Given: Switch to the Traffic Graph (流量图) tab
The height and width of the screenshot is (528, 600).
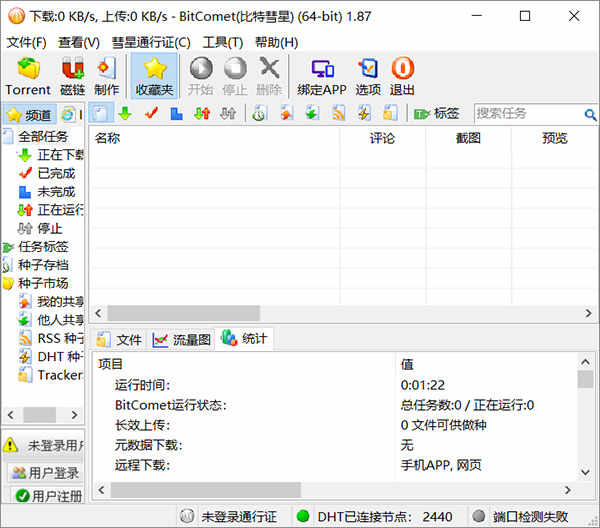Looking at the screenshot, I should click(181, 339).
